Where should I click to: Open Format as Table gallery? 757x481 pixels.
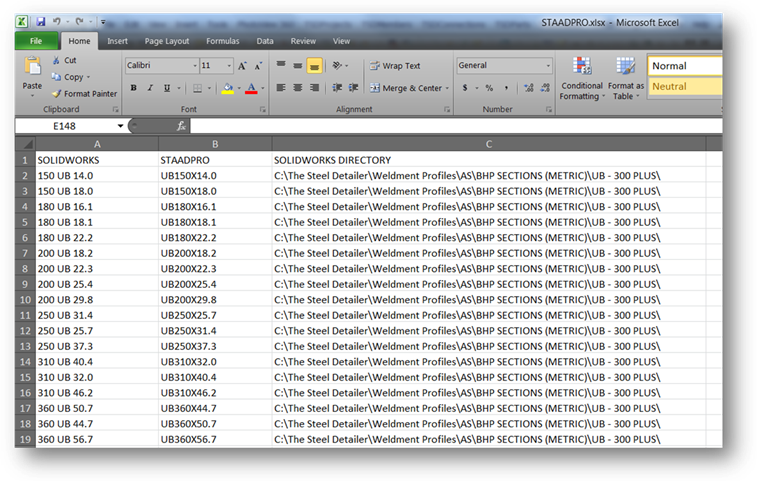pos(626,78)
